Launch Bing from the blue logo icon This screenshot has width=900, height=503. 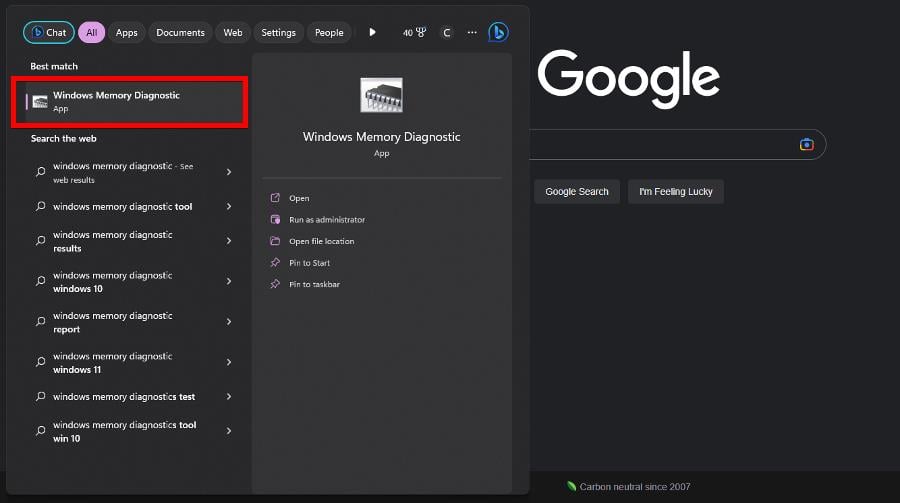(498, 32)
